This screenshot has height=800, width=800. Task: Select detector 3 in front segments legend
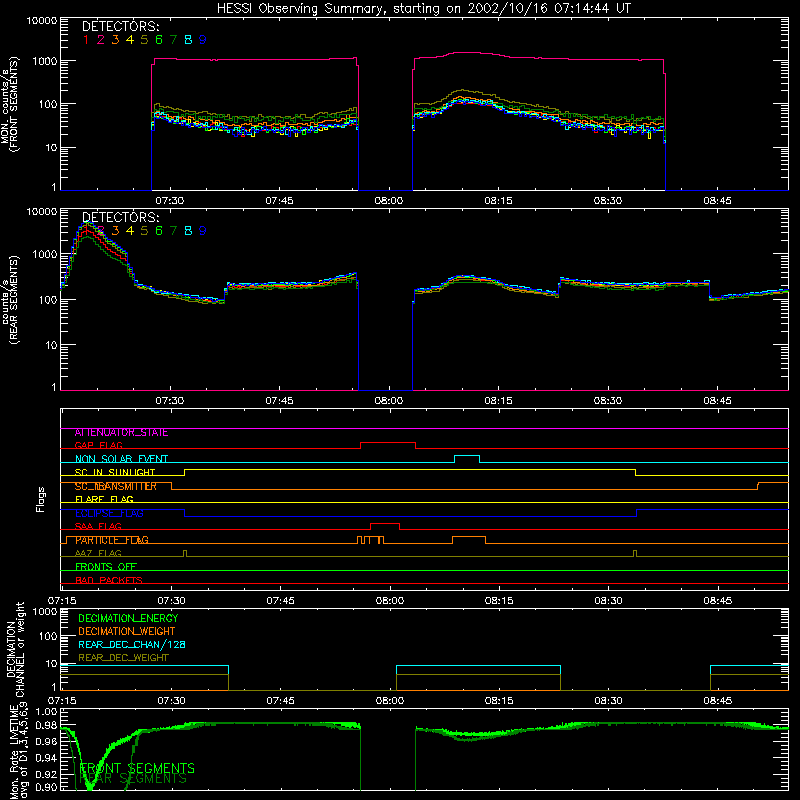coord(115,39)
